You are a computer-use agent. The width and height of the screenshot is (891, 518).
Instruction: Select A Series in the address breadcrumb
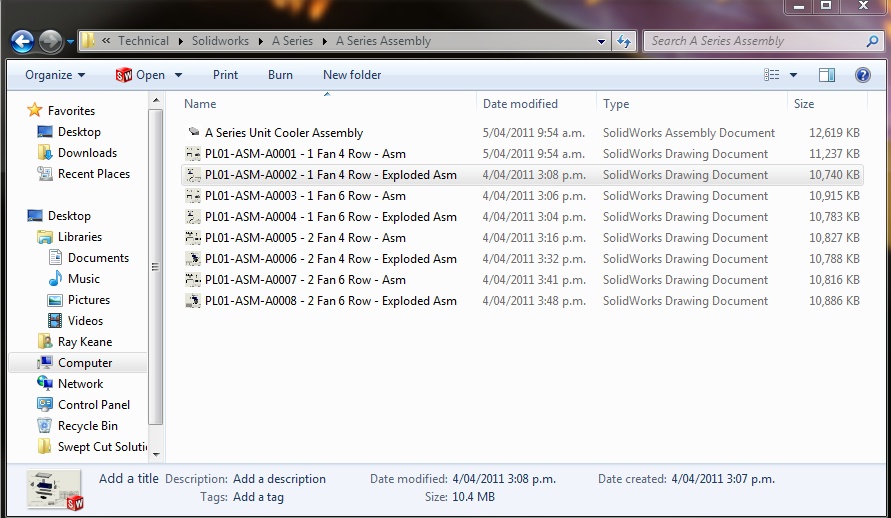click(x=292, y=41)
